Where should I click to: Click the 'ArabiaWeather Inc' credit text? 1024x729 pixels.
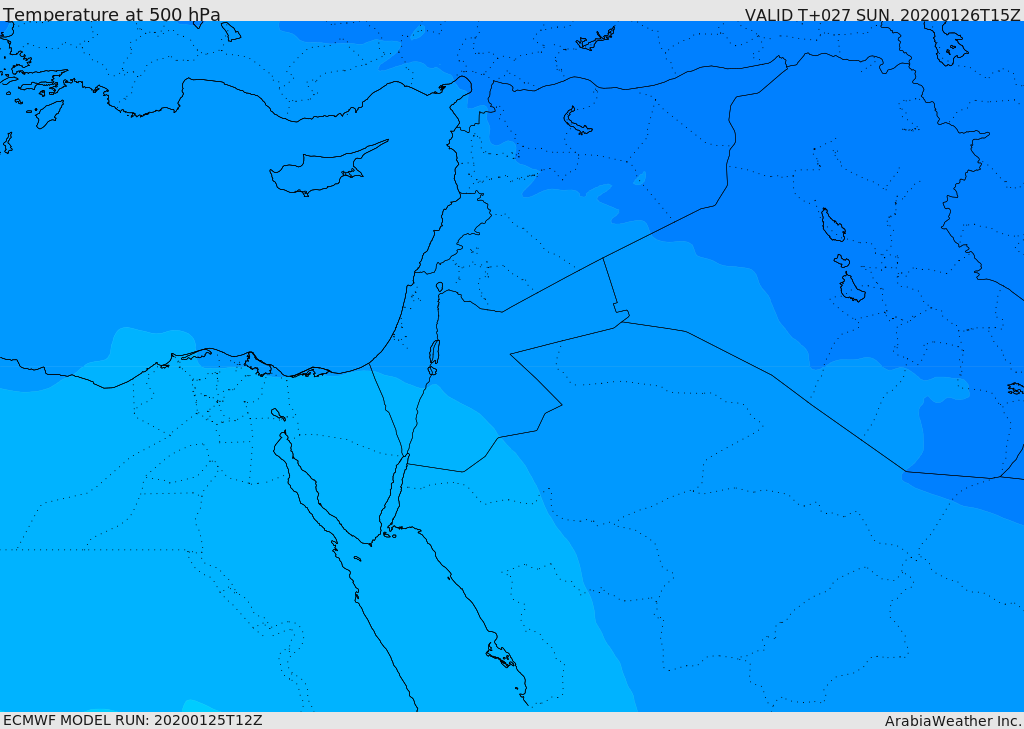click(x=952, y=721)
